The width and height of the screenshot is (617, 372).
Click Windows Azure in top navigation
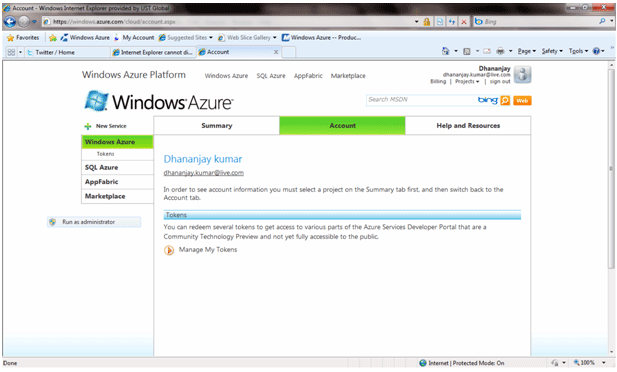(226, 76)
